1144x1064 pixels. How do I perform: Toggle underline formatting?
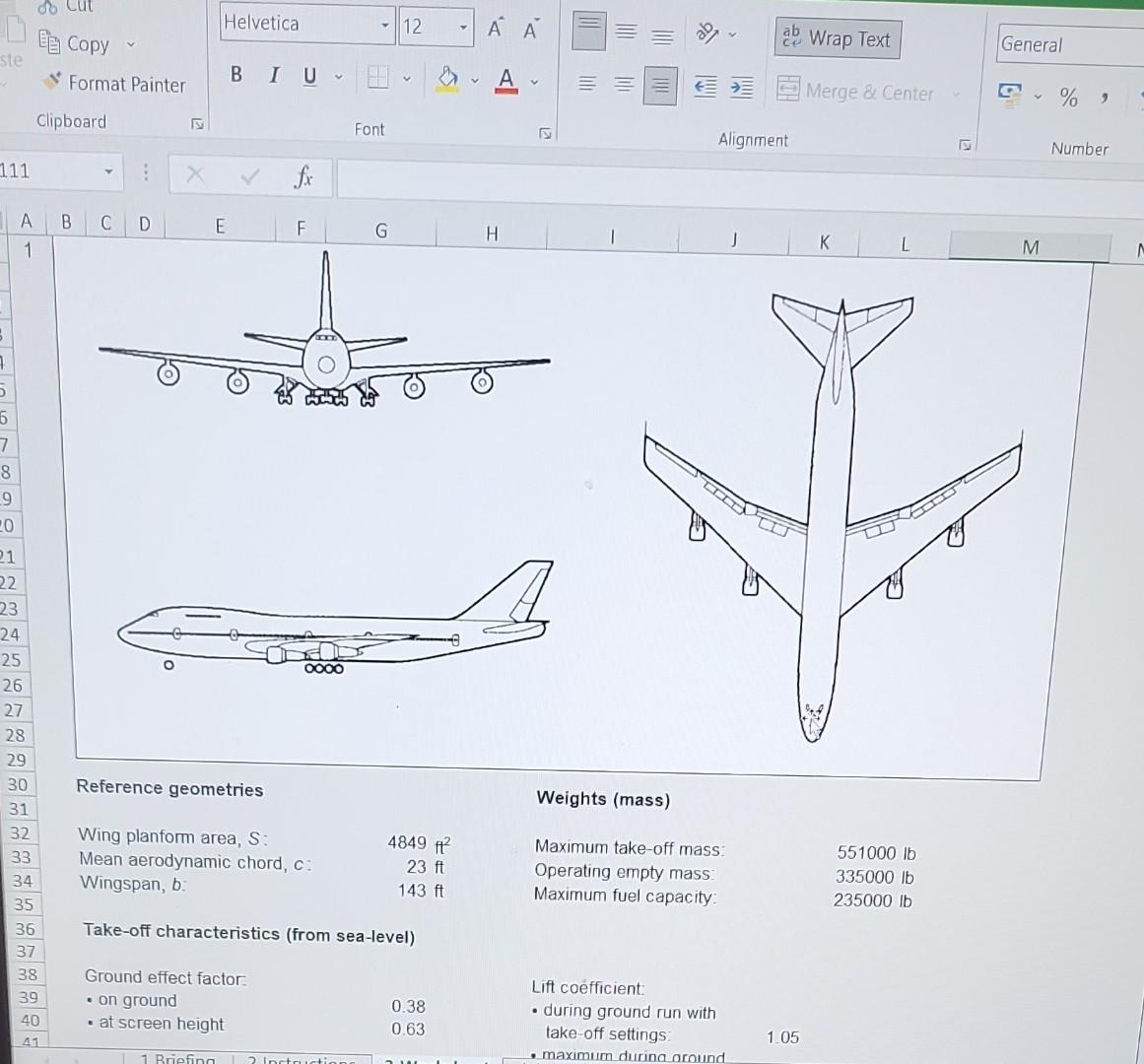coord(309,75)
